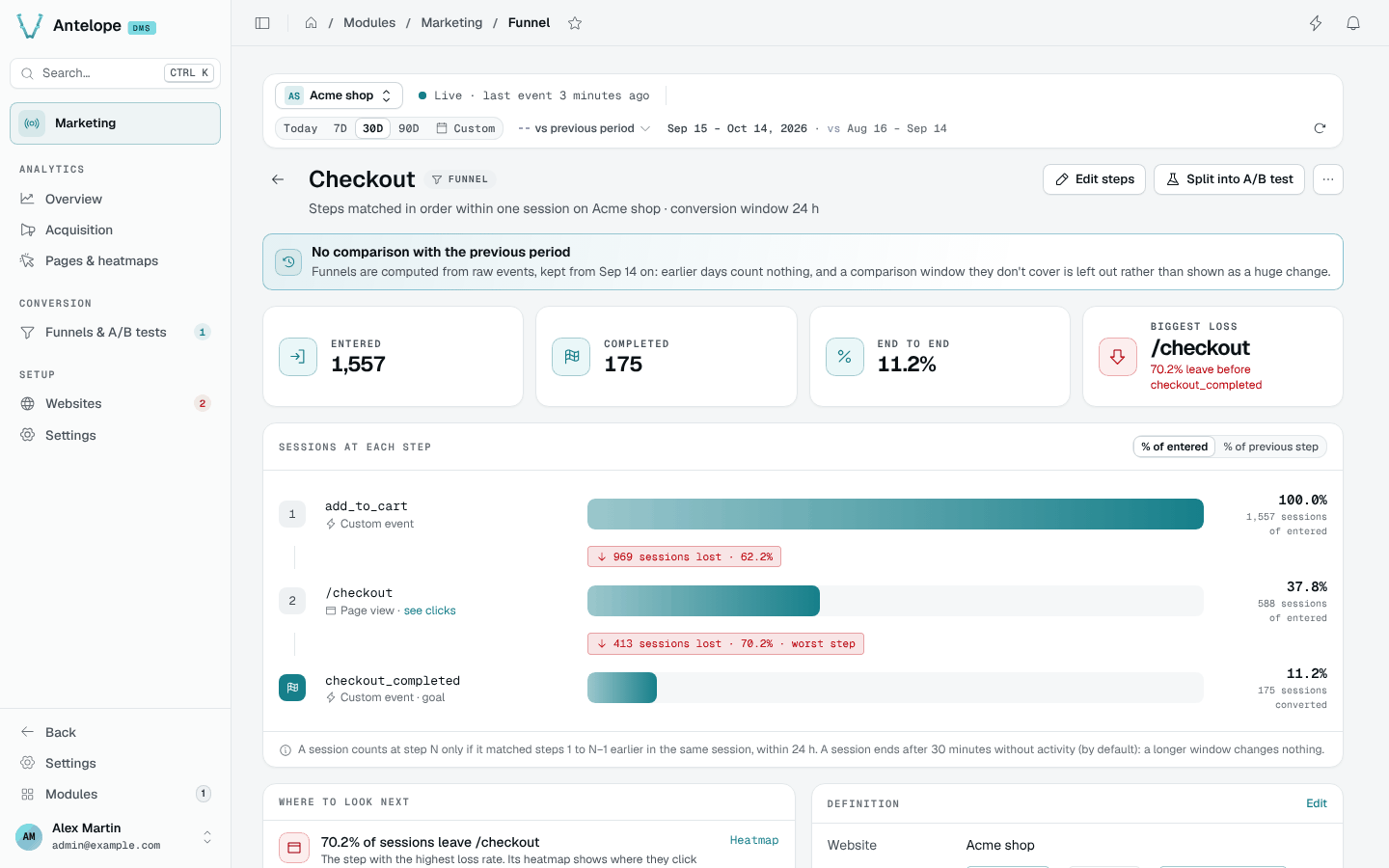Click step number 1 badge
Viewport: 1389px width, 868px height.
(x=292, y=514)
